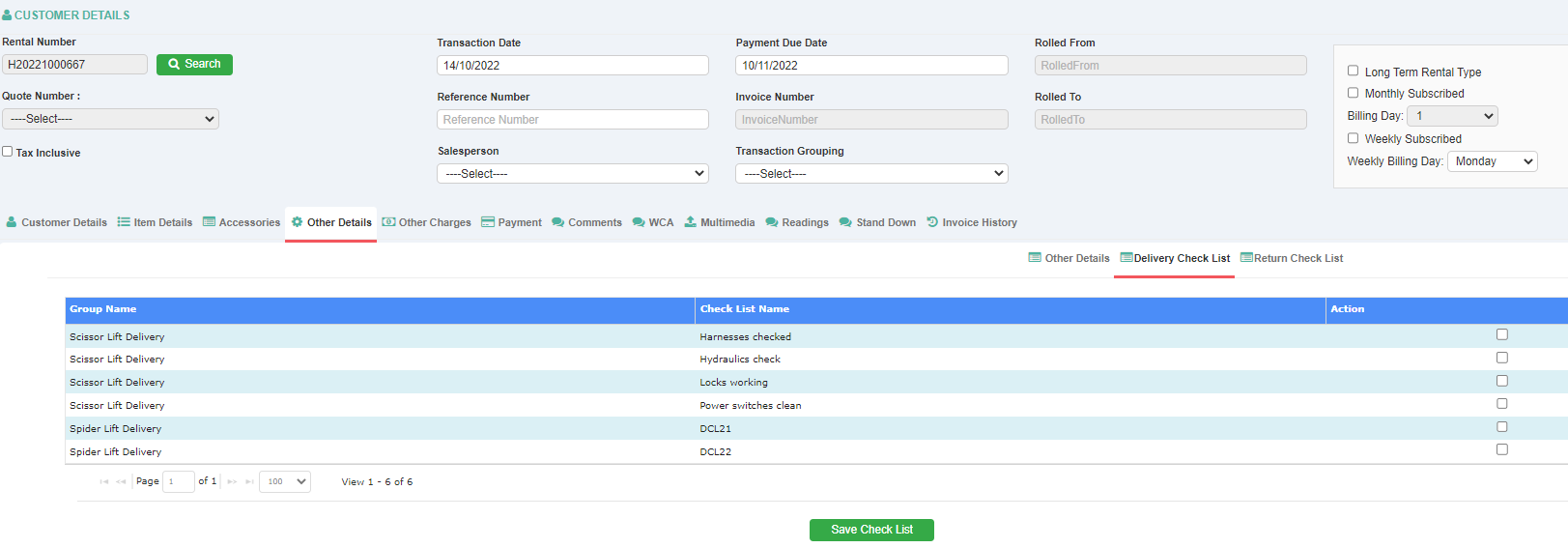
Task: Go to next page arrow in pager
Action: pyautogui.click(x=232, y=481)
